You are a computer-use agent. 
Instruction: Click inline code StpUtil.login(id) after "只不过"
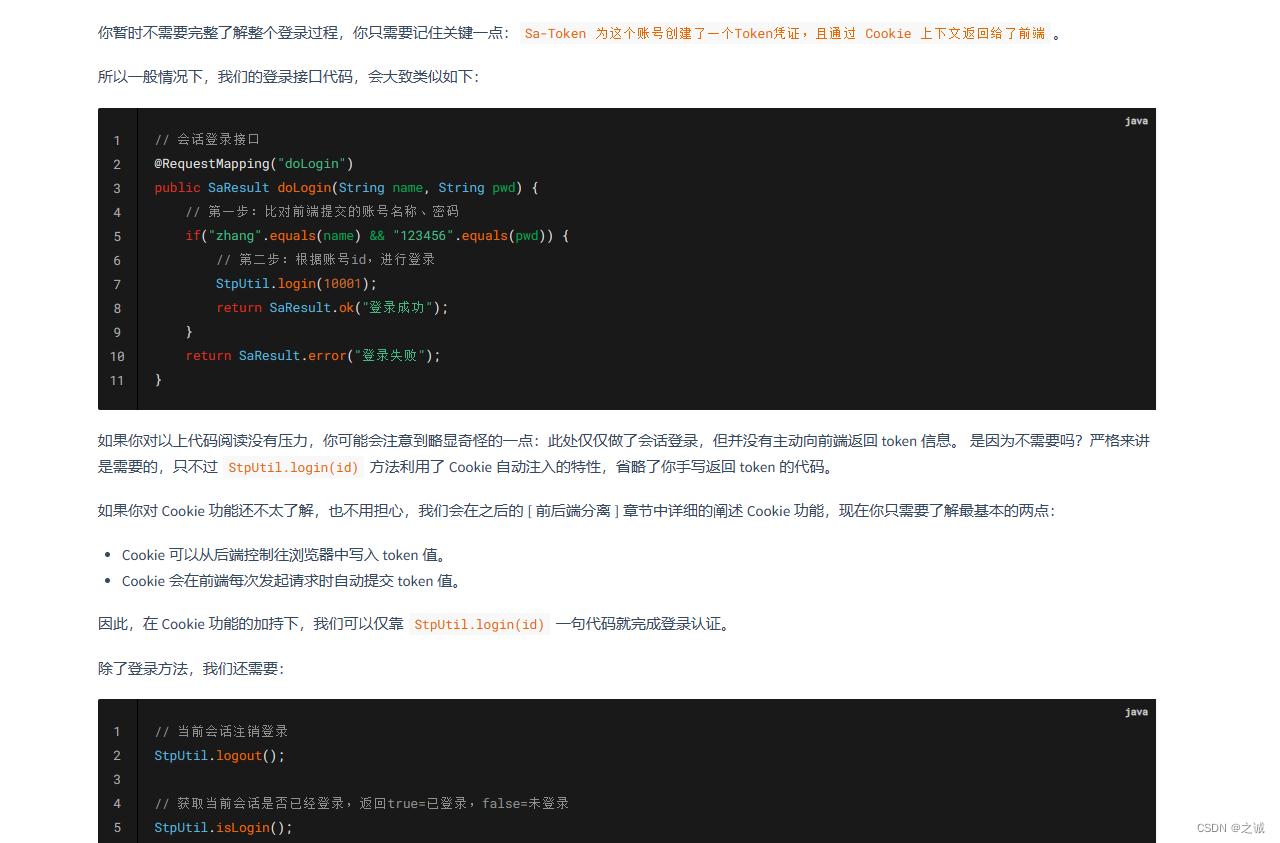pyautogui.click(x=294, y=467)
